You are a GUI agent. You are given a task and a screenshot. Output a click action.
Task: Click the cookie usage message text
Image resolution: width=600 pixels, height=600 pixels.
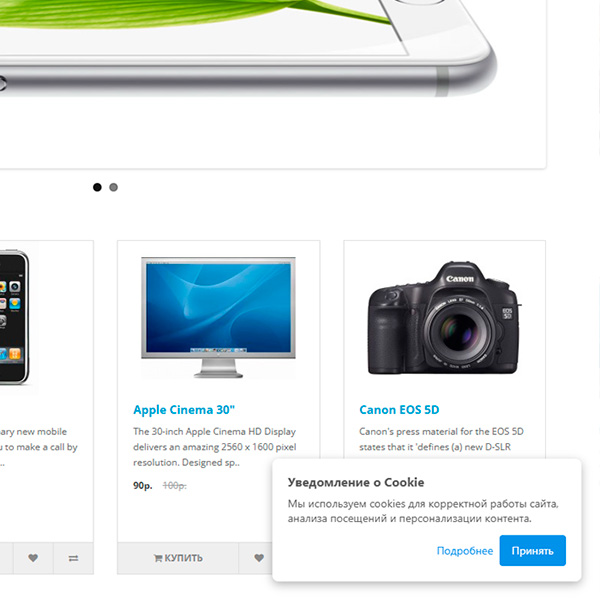click(x=423, y=511)
